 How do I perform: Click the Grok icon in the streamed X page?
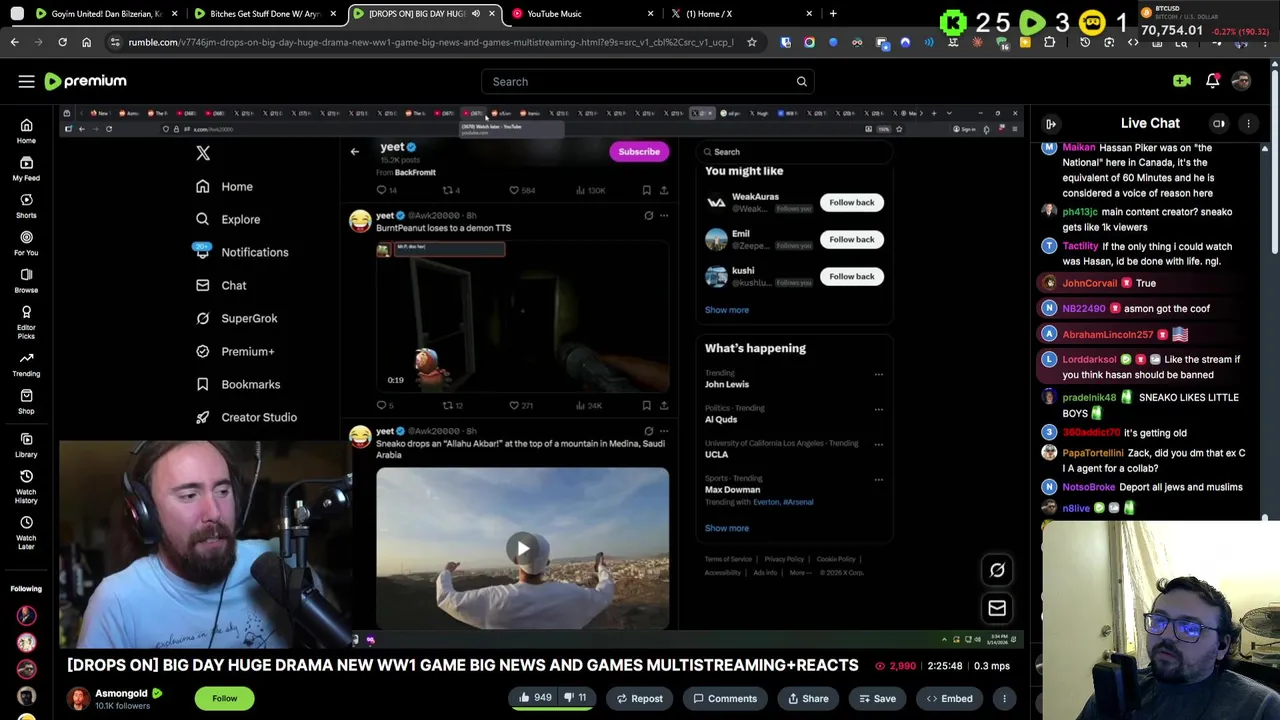coord(997,570)
